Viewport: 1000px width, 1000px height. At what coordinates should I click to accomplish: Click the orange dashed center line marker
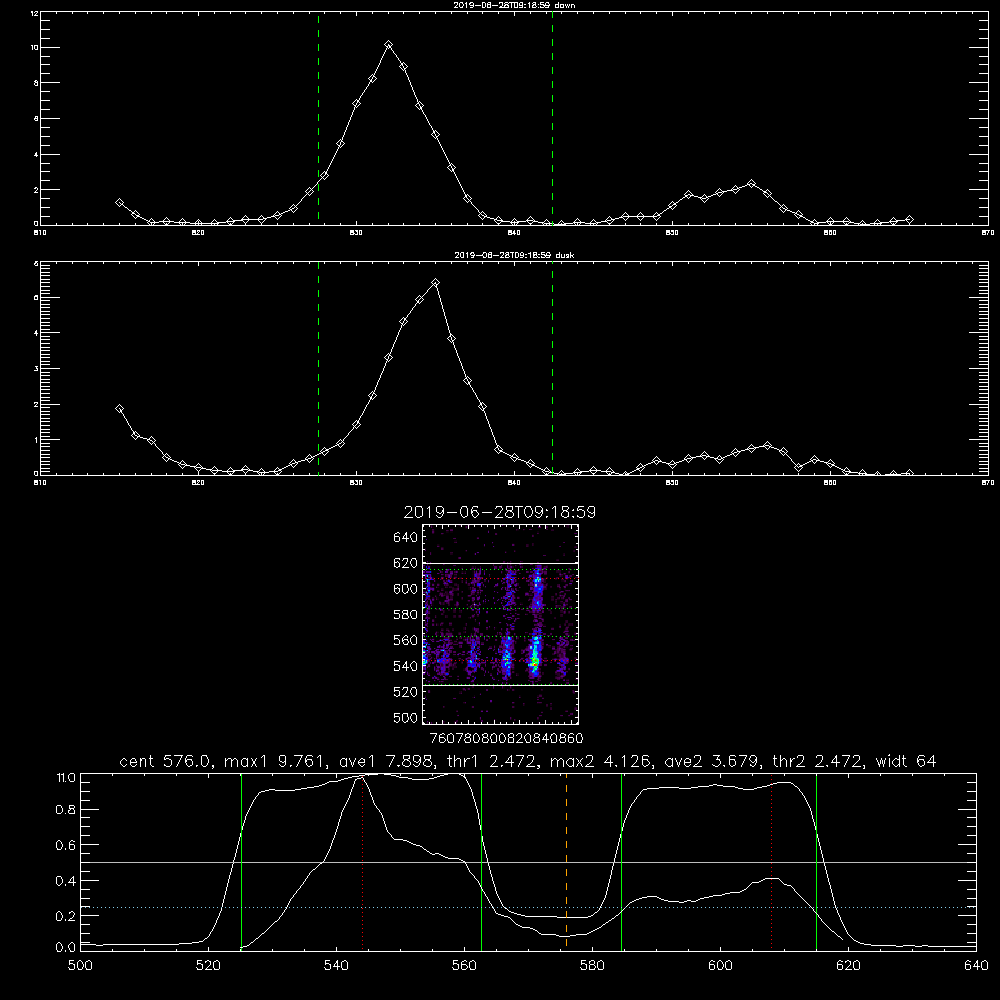pyautogui.click(x=566, y=862)
